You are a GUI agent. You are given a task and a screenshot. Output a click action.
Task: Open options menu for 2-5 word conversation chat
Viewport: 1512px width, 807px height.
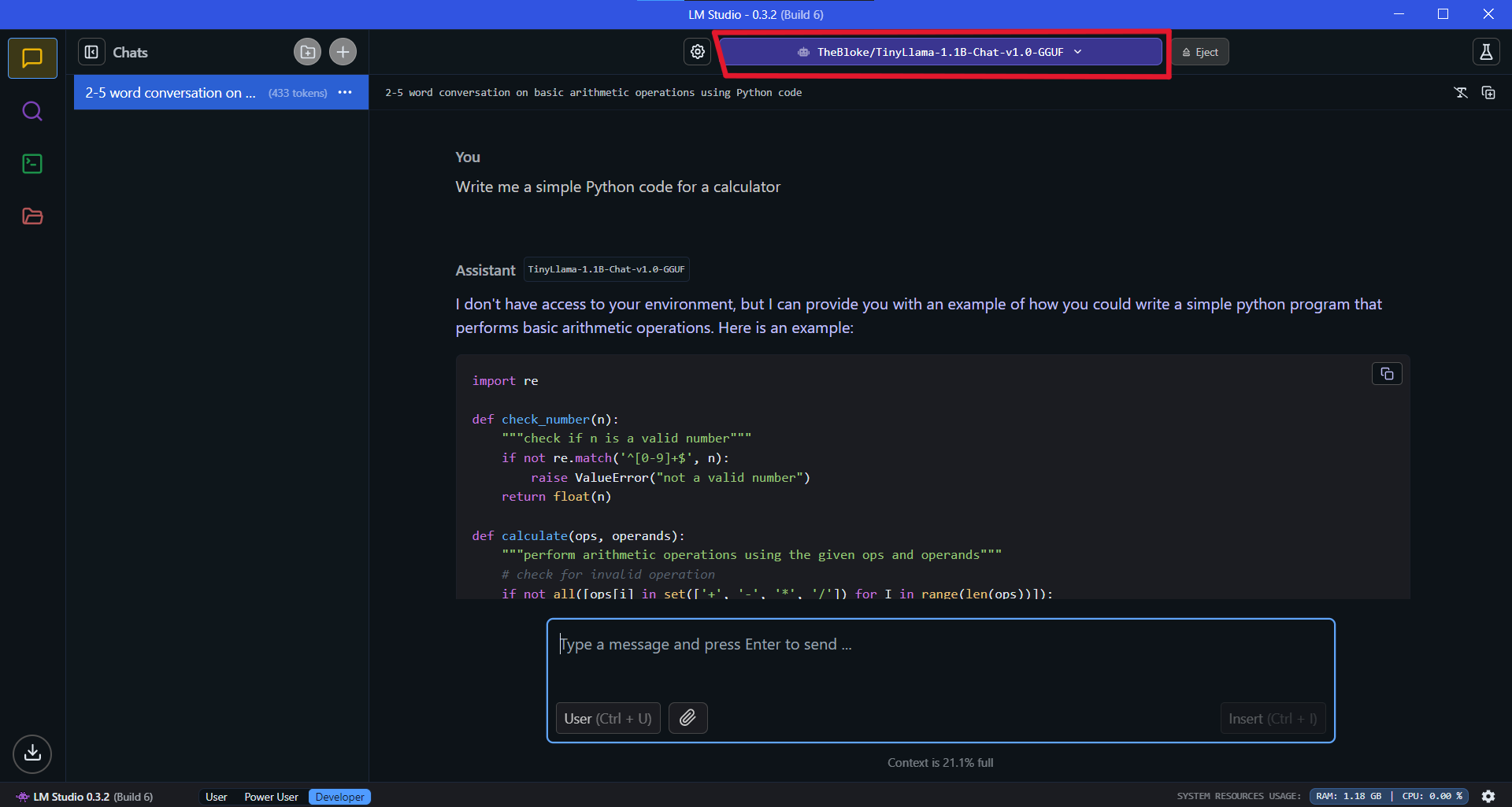pyautogui.click(x=345, y=92)
